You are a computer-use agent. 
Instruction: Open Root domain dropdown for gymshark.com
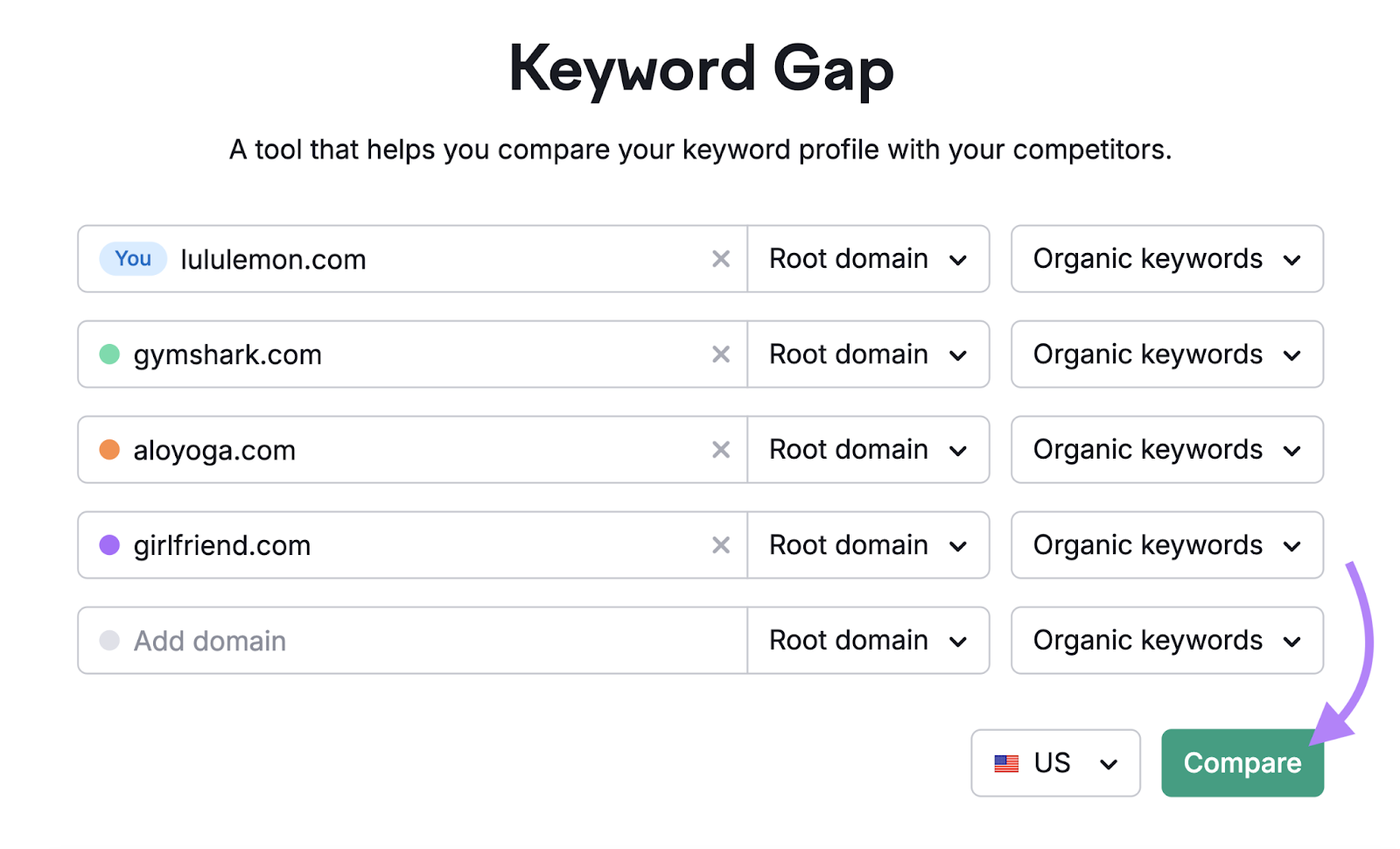click(x=868, y=354)
